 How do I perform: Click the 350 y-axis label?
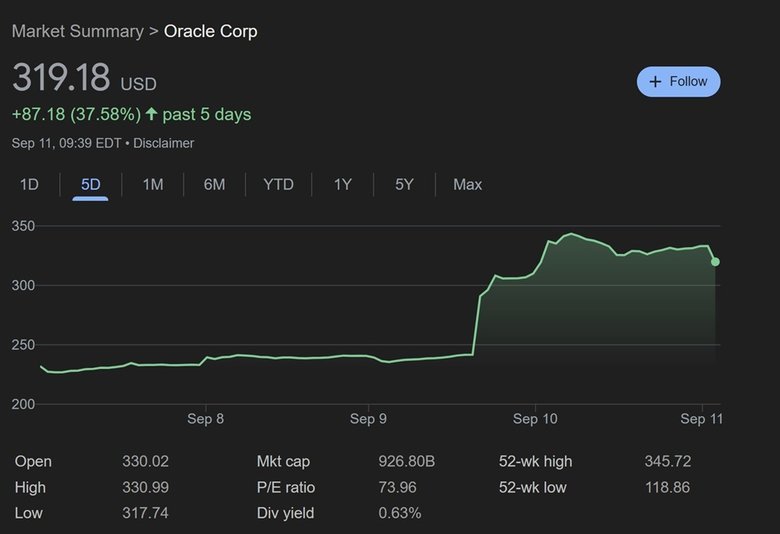23,226
